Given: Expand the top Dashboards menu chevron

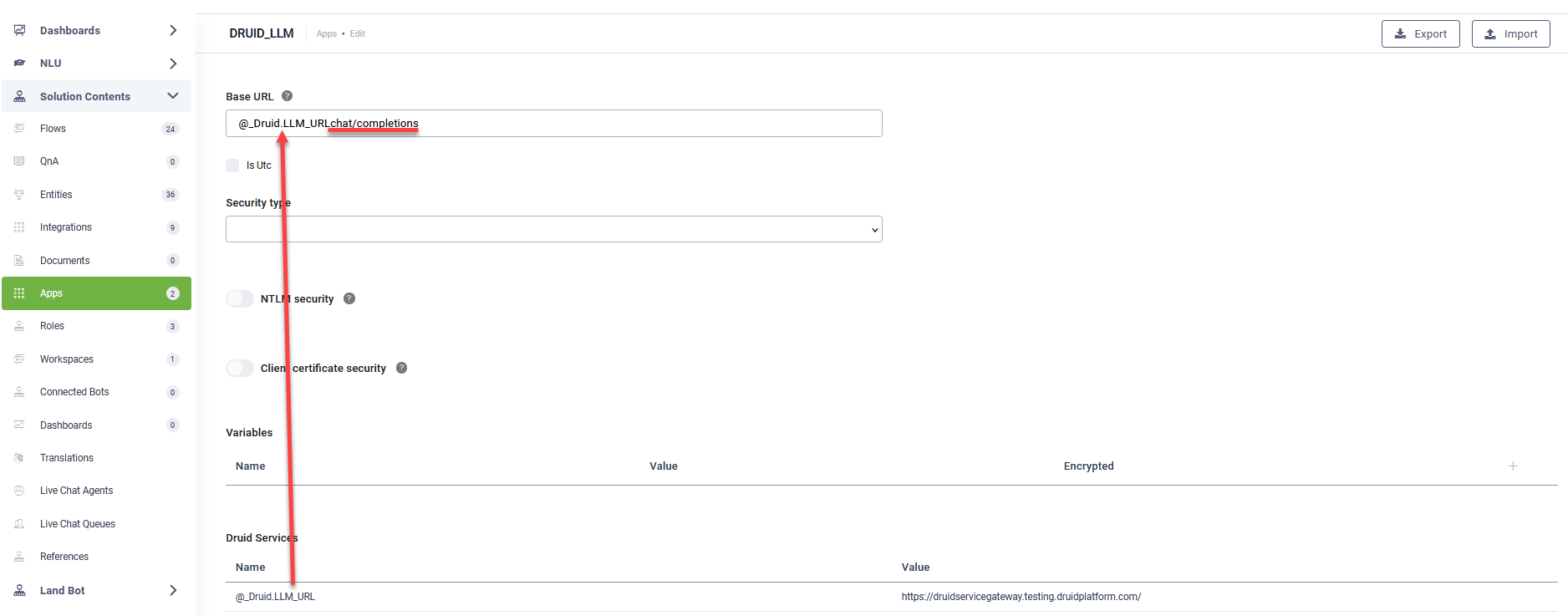Looking at the screenshot, I should click(173, 30).
